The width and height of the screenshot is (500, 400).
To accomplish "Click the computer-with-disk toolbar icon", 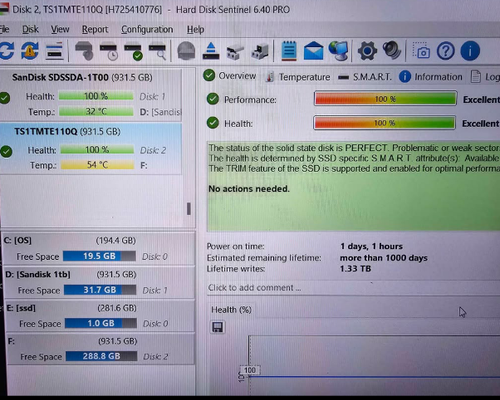I will (260, 52).
